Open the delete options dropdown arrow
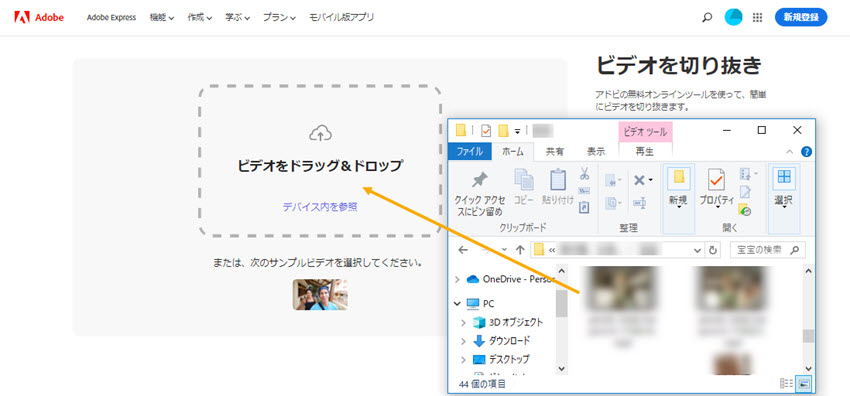850x396 pixels. coord(651,180)
